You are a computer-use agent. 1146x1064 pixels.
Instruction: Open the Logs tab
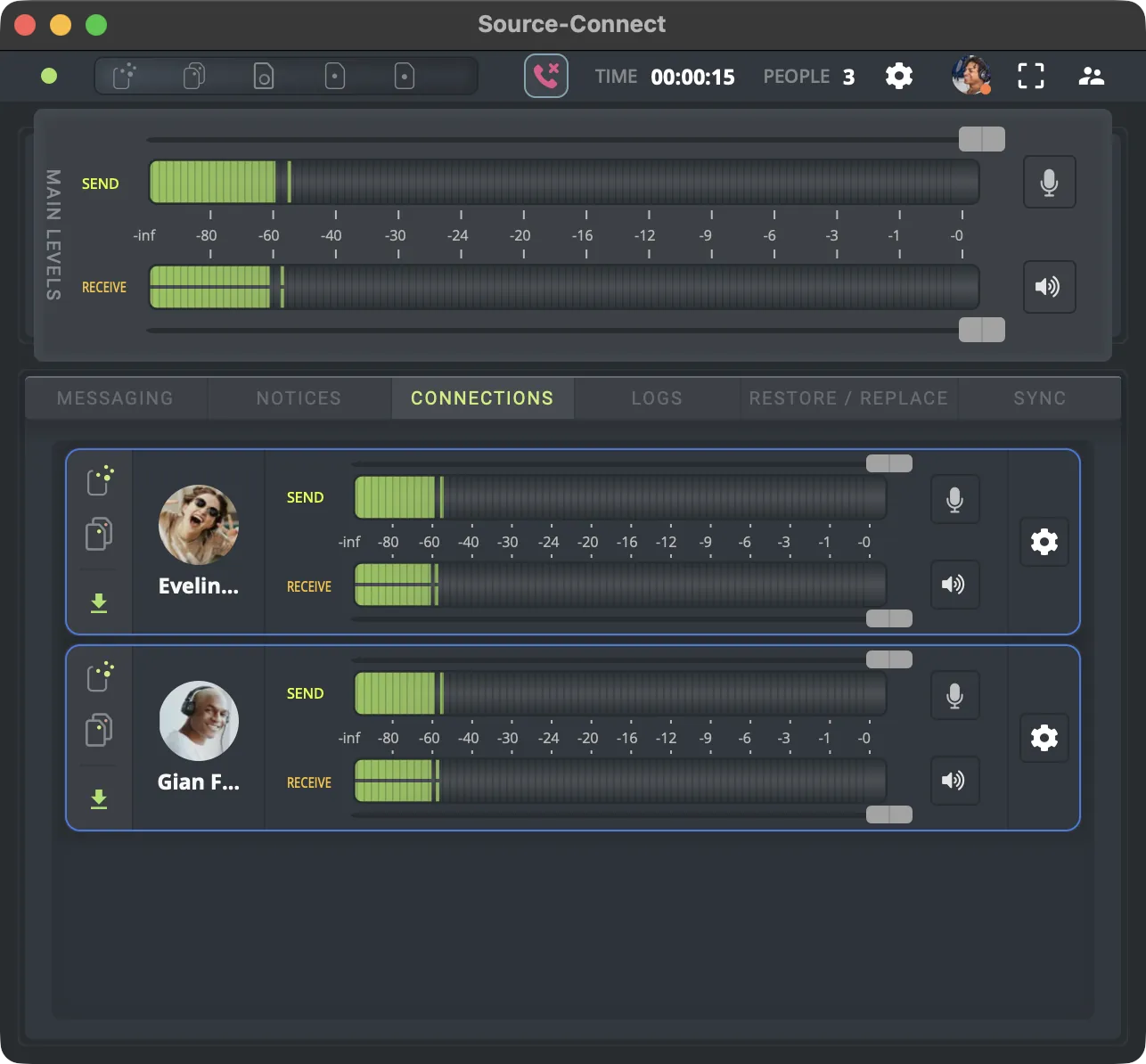point(657,398)
